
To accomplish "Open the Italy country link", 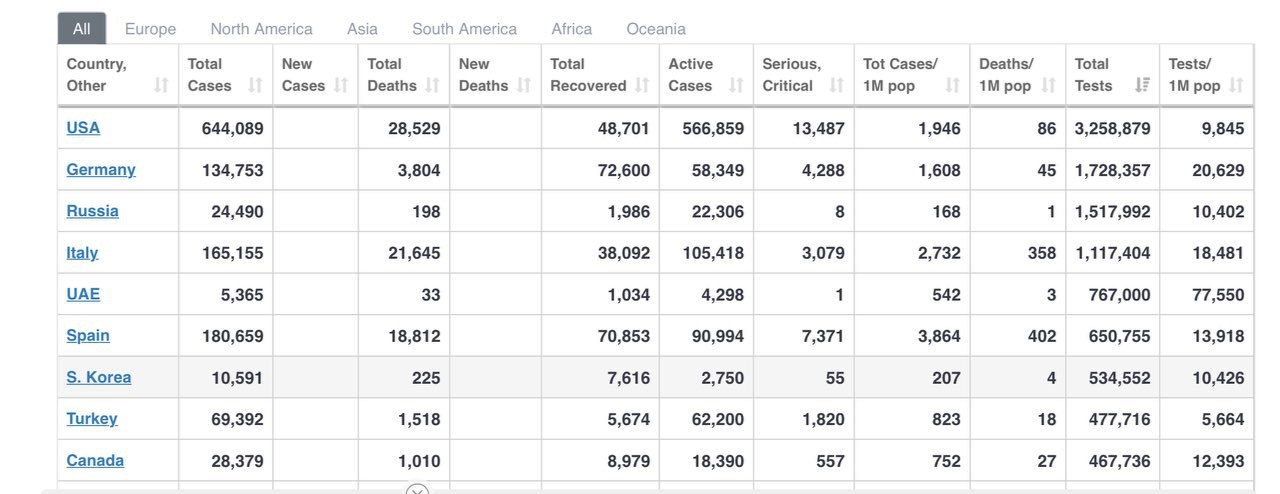I will 82,253.
